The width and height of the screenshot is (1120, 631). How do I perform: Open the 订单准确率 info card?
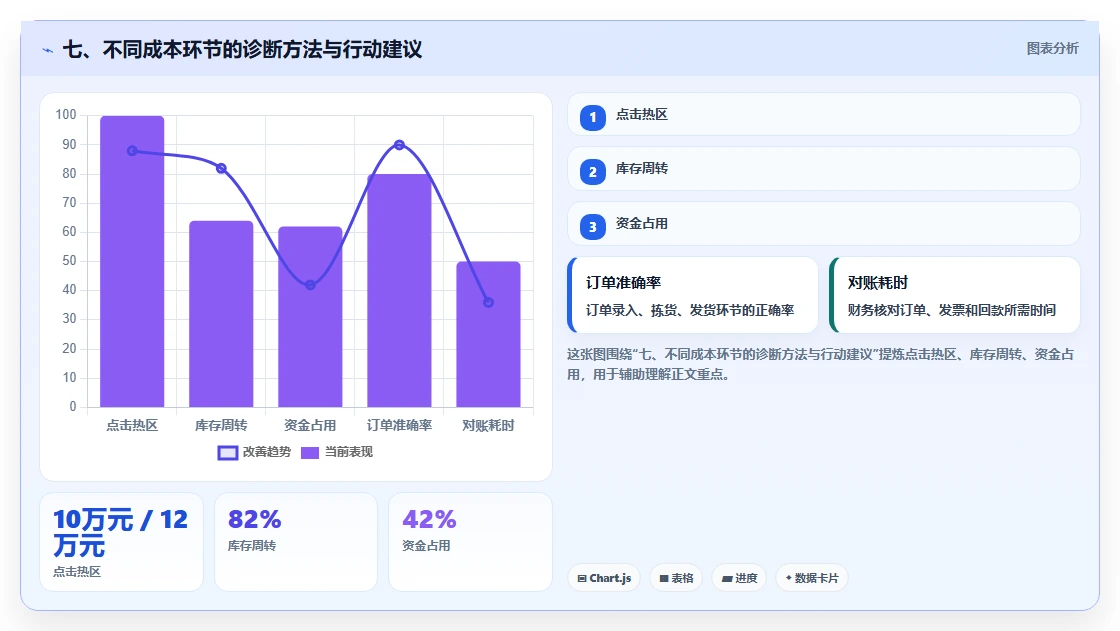(x=692, y=295)
